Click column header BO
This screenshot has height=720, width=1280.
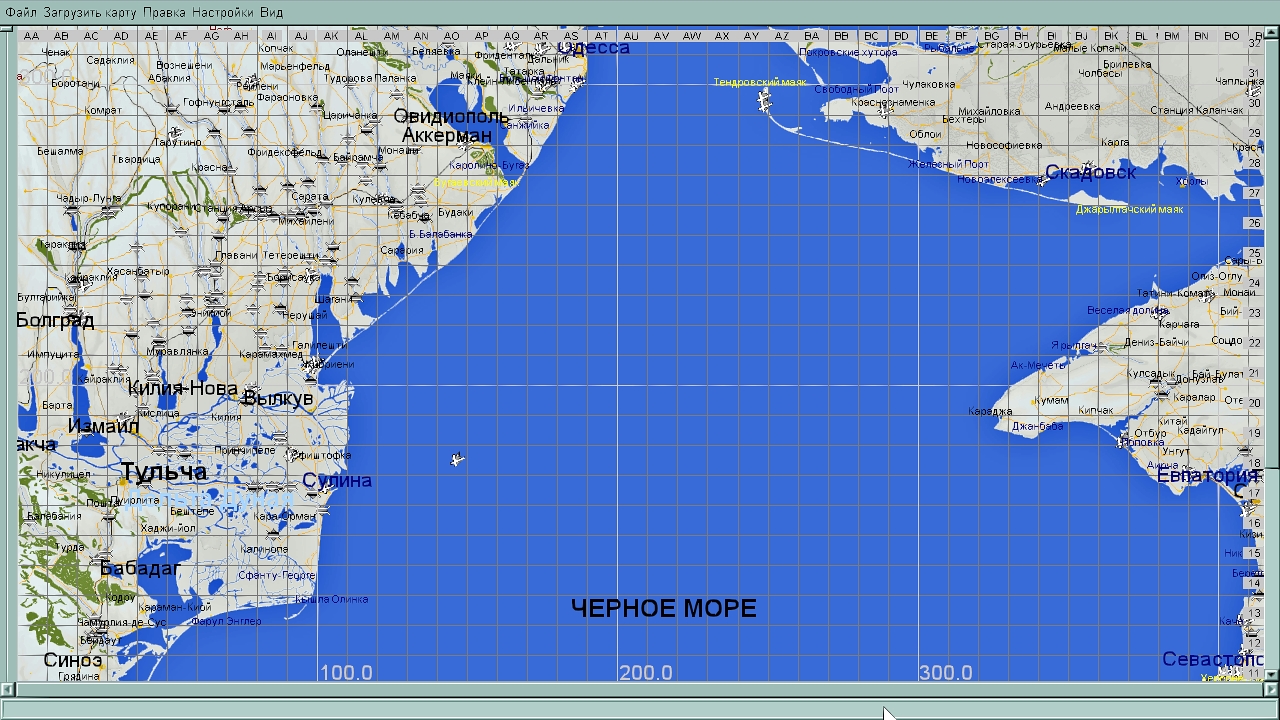[1232, 36]
